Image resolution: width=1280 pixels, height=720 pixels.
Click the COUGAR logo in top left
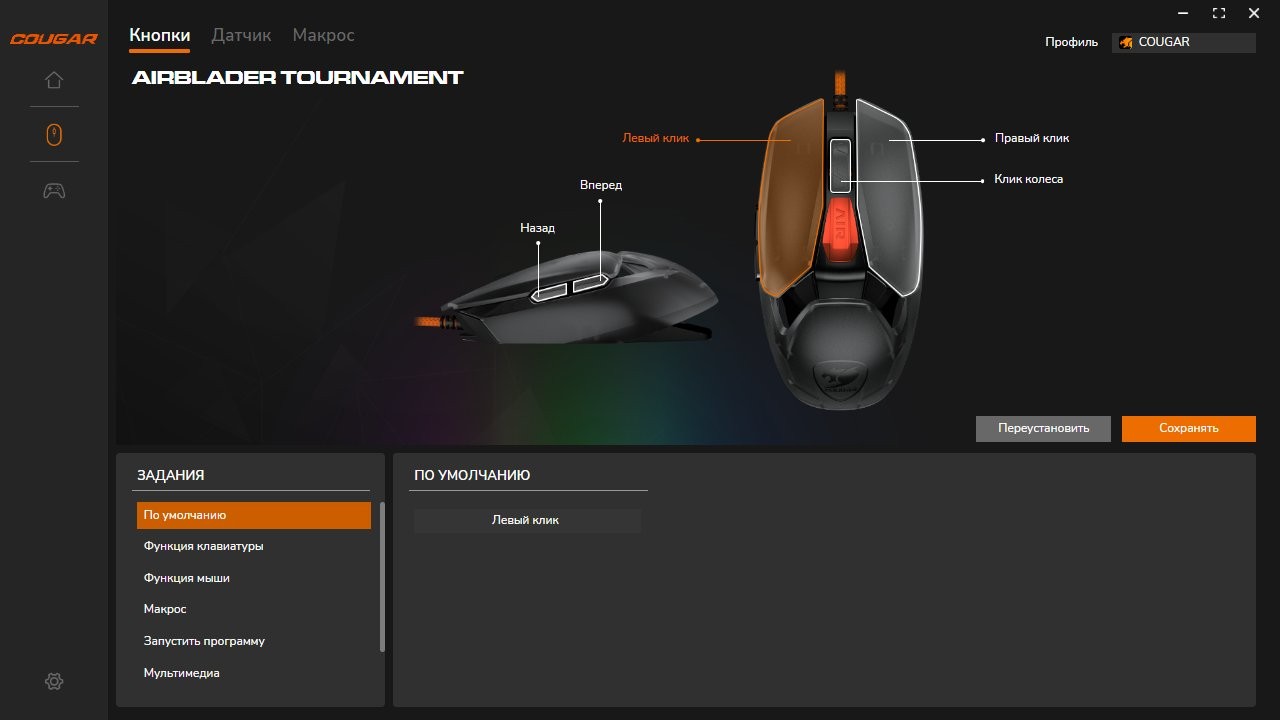click(54, 39)
